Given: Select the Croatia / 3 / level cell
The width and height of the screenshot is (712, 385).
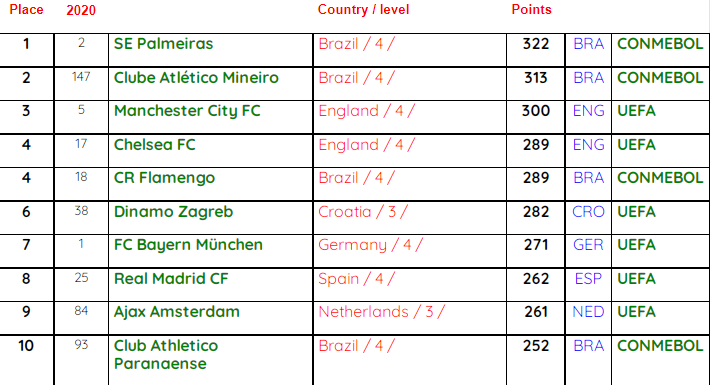Looking at the screenshot, I should tap(363, 212).
